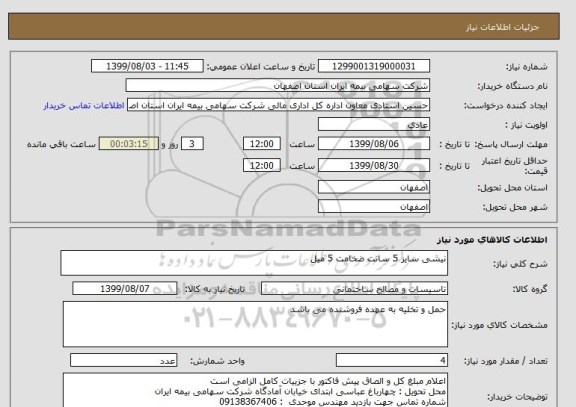Click the delivery province field اصفهان
The height and width of the screenshot is (407, 576).
[x=374, y=187]
